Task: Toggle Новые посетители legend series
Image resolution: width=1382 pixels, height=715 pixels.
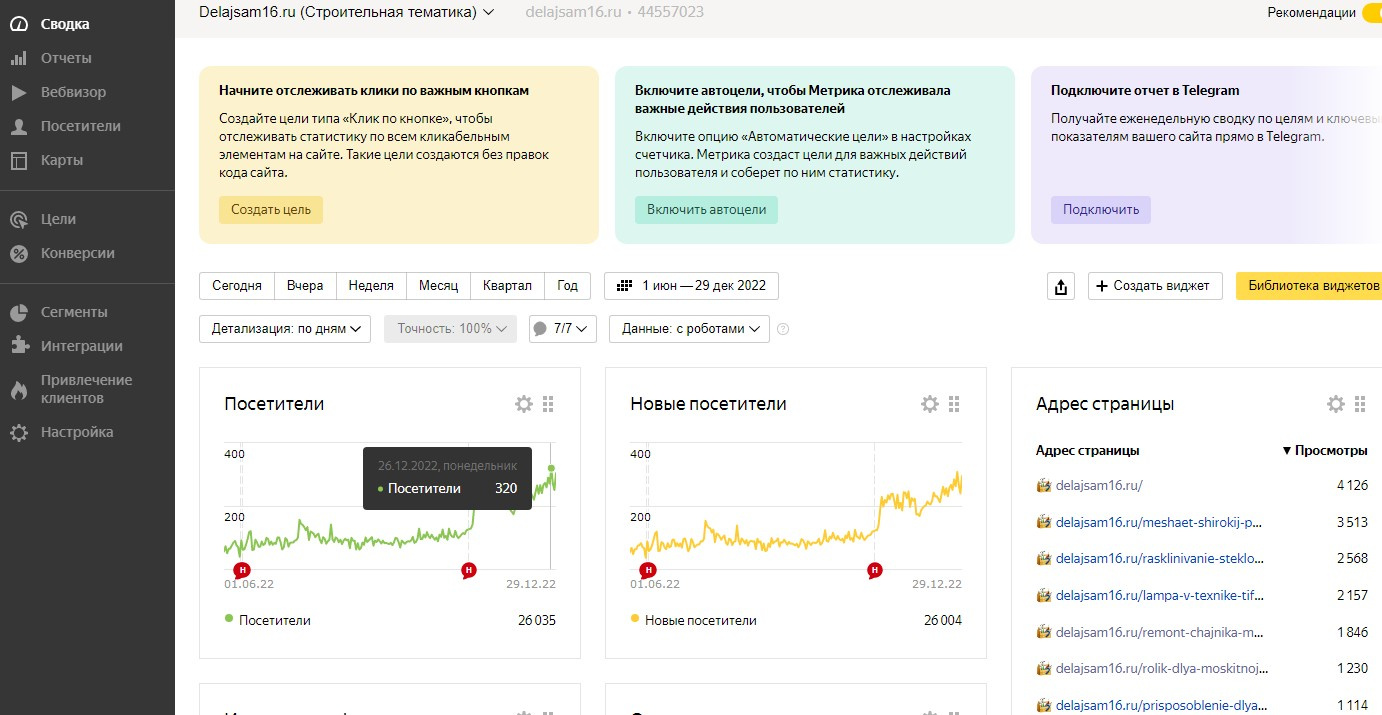Action: [693, 620]
